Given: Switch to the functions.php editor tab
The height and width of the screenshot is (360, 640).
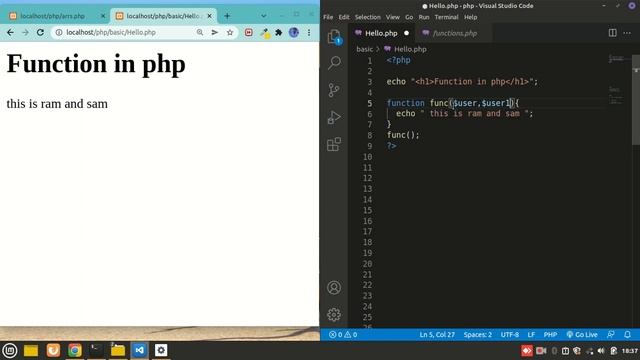Looking at the screenshot, I should (x=455, y=33).
